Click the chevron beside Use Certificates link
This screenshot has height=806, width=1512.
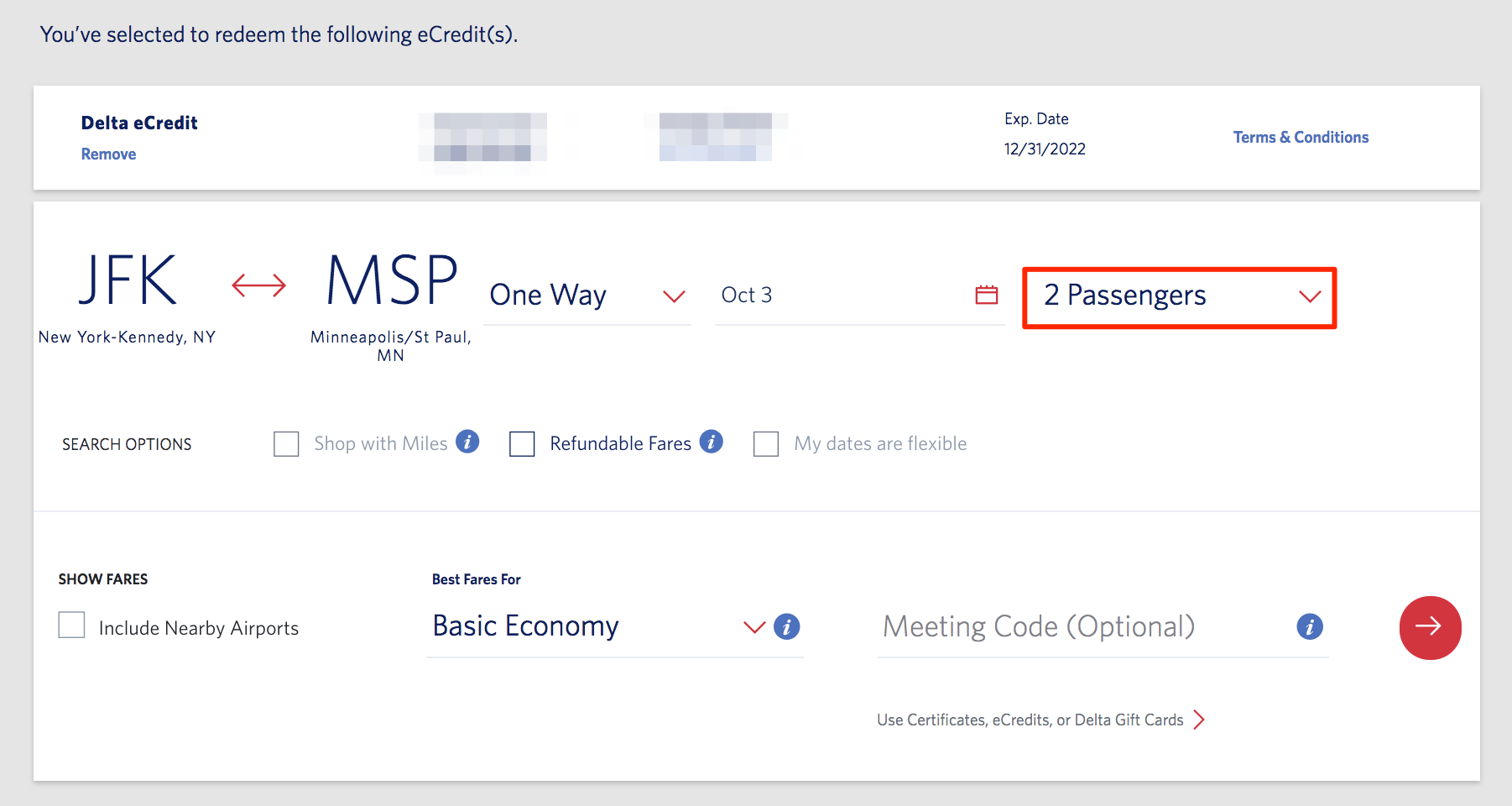tap(1200, 720)
